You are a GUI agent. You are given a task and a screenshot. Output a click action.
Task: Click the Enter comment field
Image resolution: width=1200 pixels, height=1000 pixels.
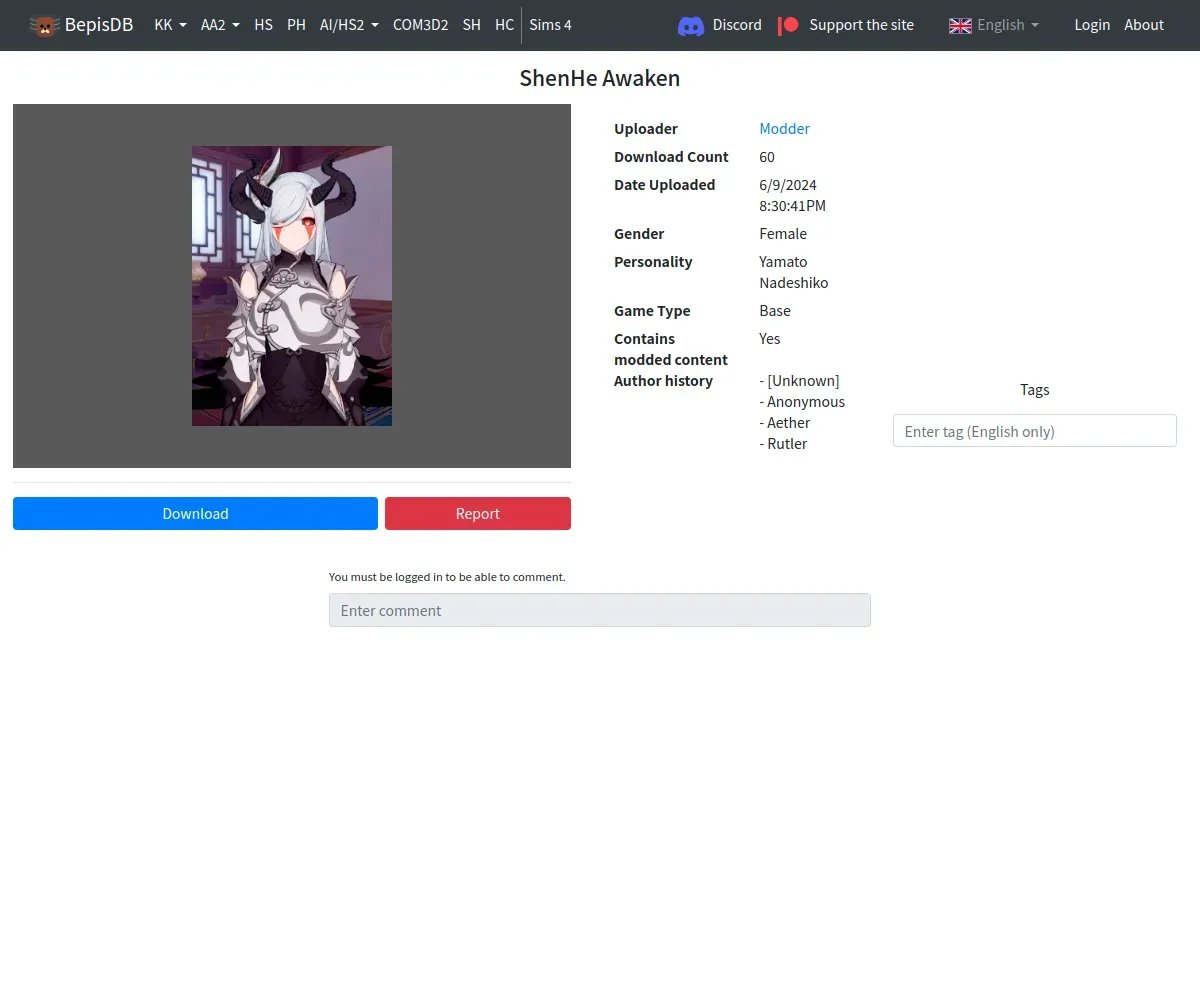[x=600, y=610]
